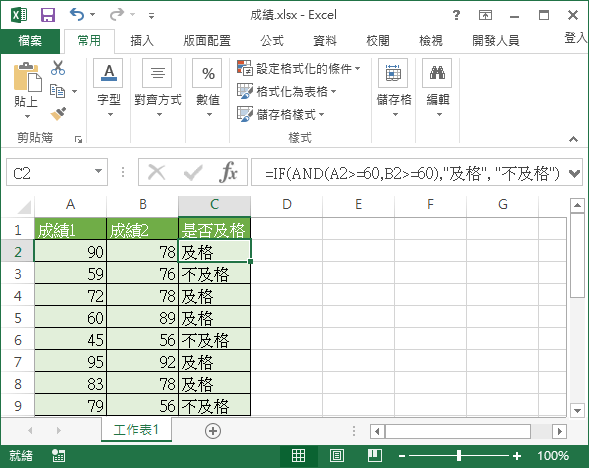Viewport: 589px width, 468px height.
Task: Select the 是否及格 header cell
Action: (x=214, y=229)
